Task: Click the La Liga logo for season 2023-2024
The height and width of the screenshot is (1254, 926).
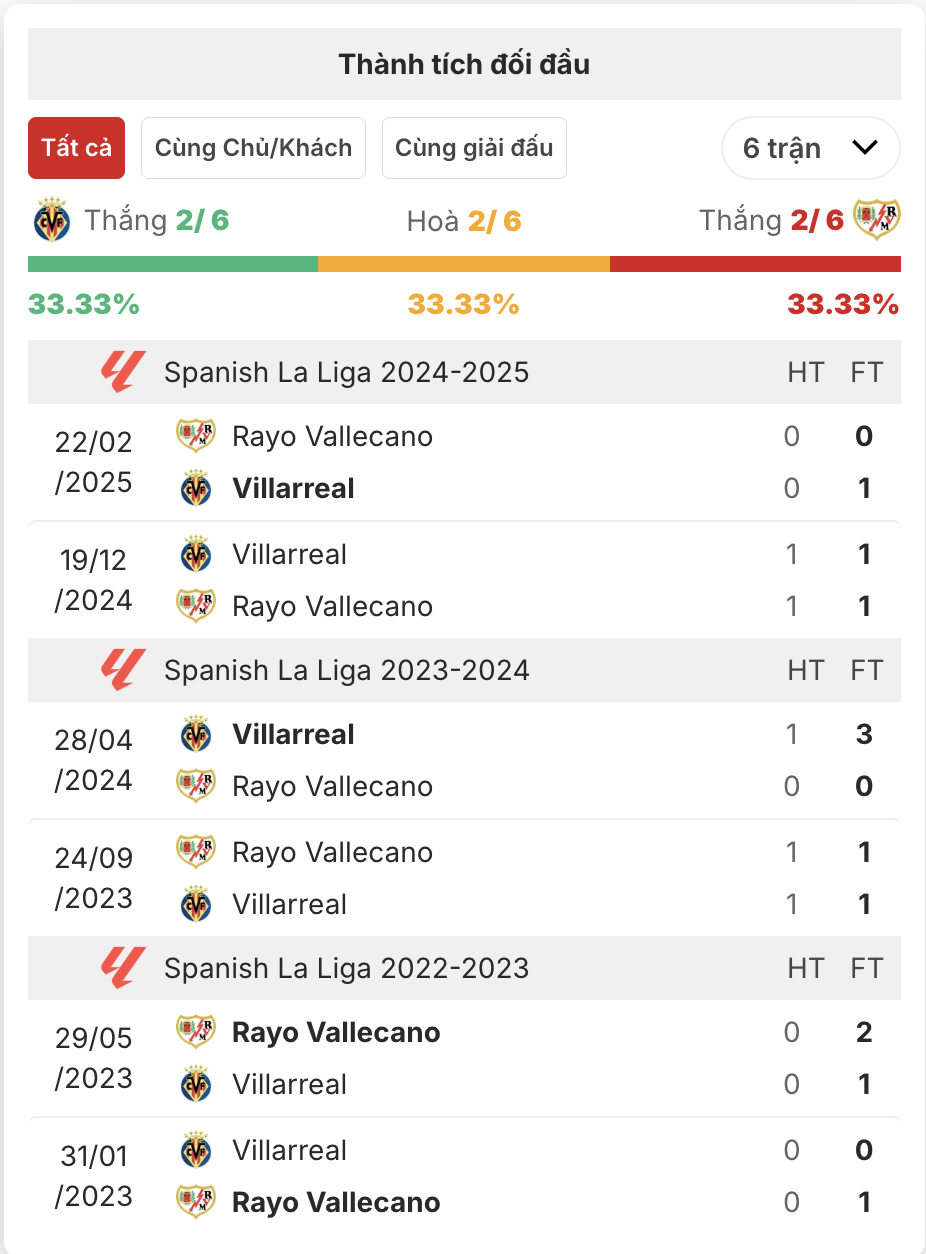Action: click(x=123, y=670)
